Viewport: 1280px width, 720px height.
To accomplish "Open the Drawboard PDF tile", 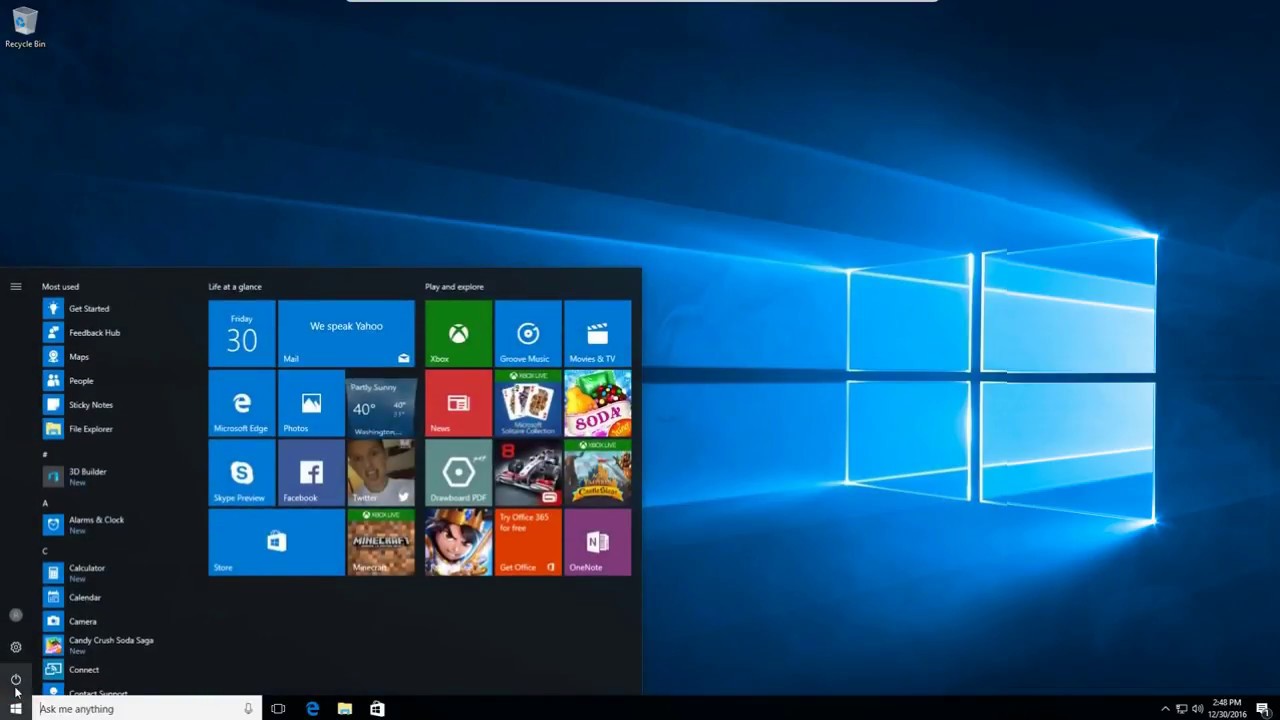I will (x=458, y=472).
